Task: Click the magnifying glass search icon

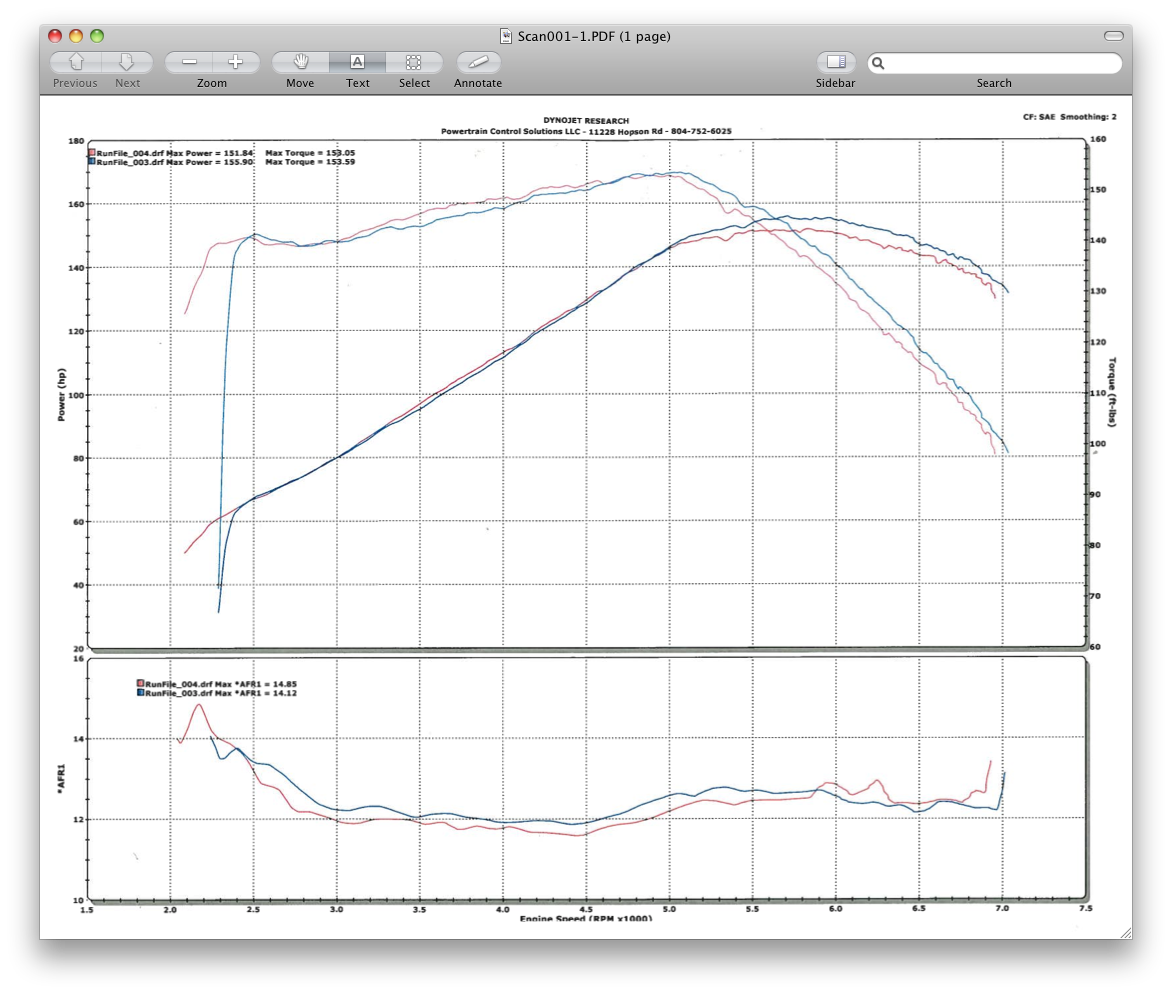Action: click(x=878, y=64)
